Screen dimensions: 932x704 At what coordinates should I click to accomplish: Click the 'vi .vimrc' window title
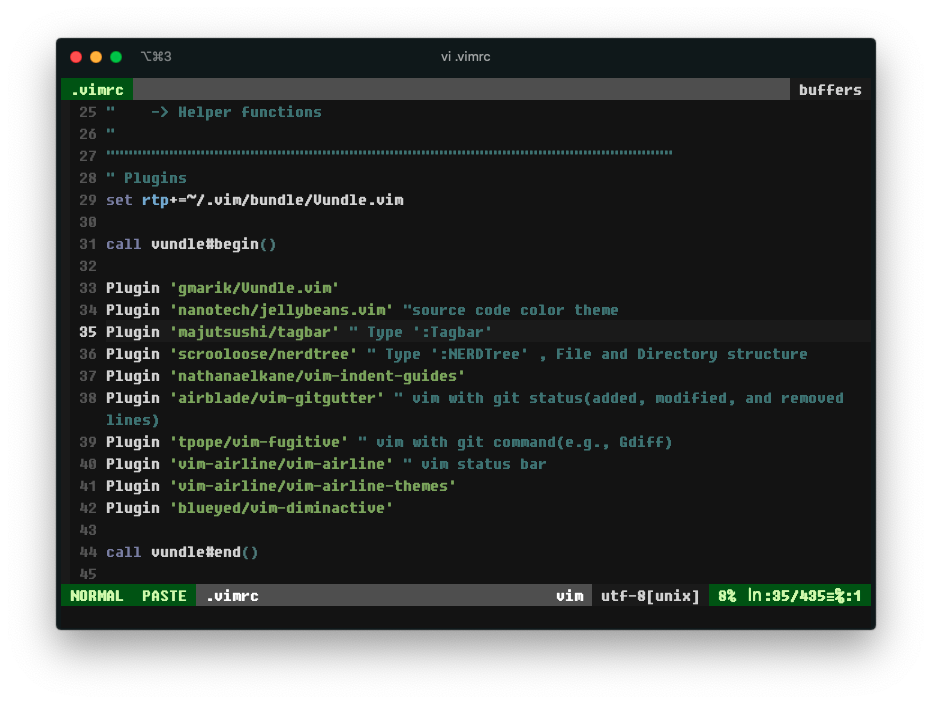[465, 57]
